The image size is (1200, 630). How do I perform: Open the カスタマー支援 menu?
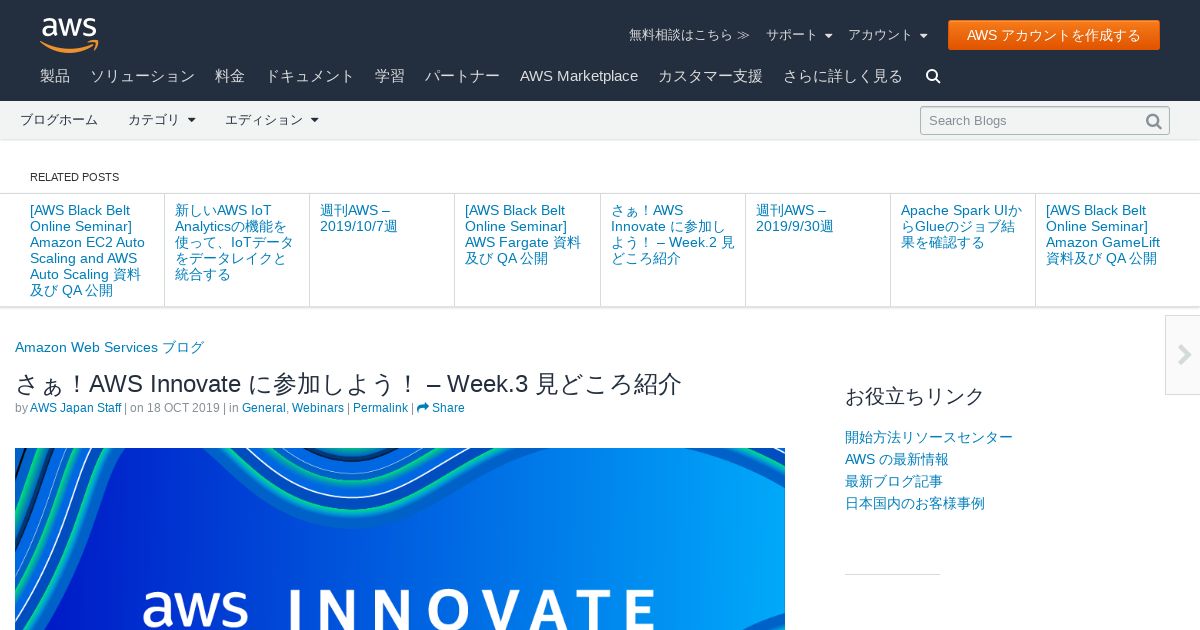tap(710, 76)
